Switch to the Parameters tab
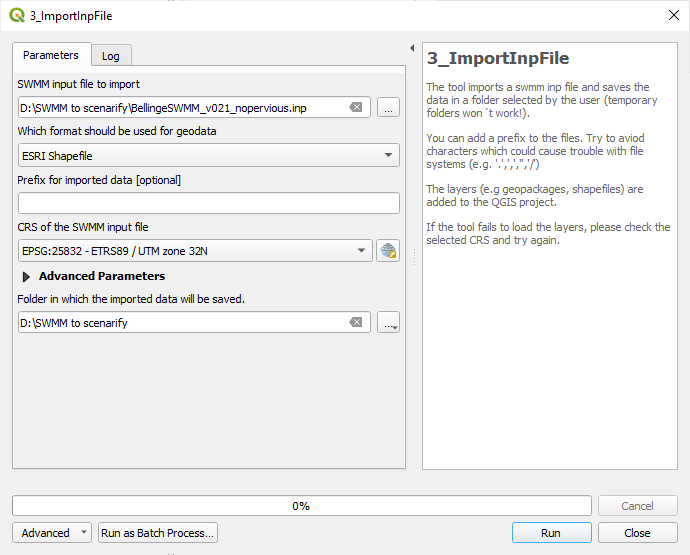This screenshot has width=690, height=555. [51, 55]
